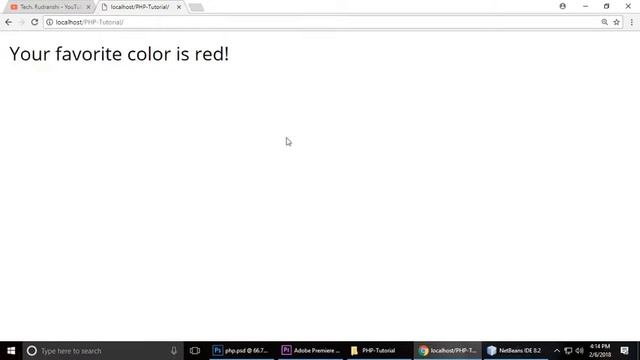Switch to Adobe Premiere taskbar item
Screen dimensions: 640x360
(x=311, y=351)
